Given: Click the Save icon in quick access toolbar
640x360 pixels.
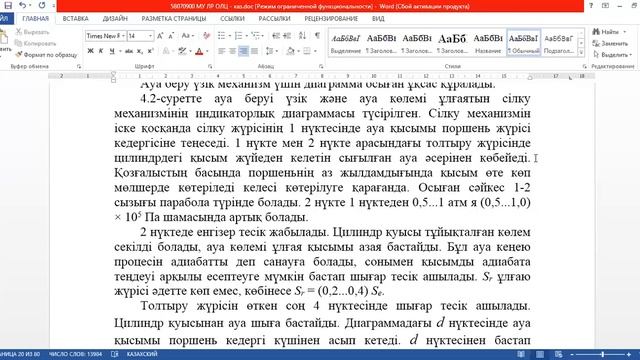Looking at the screenshot, I should coord(8,6).
